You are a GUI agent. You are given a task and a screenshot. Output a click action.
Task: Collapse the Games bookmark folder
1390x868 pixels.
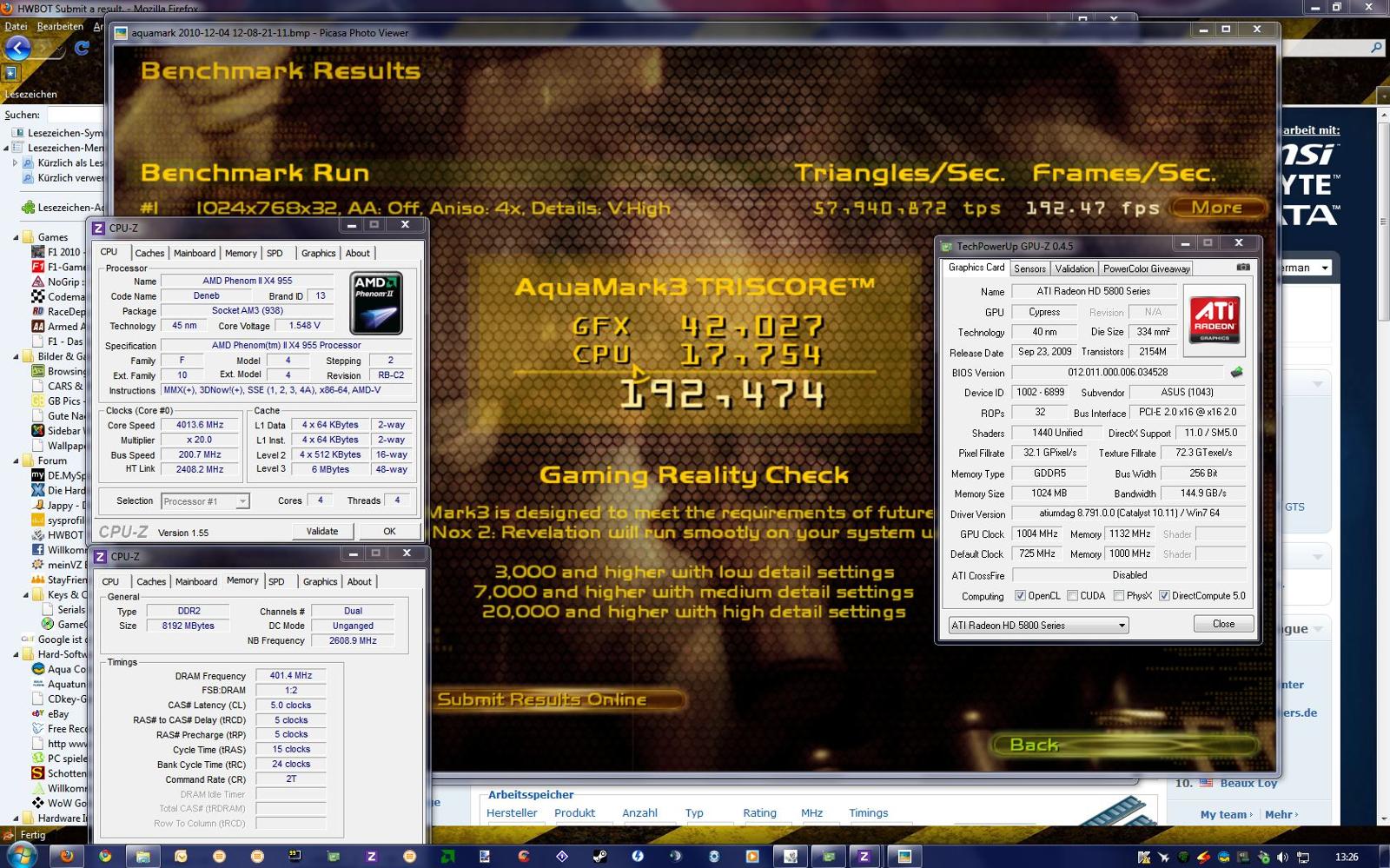pos(16,237)
